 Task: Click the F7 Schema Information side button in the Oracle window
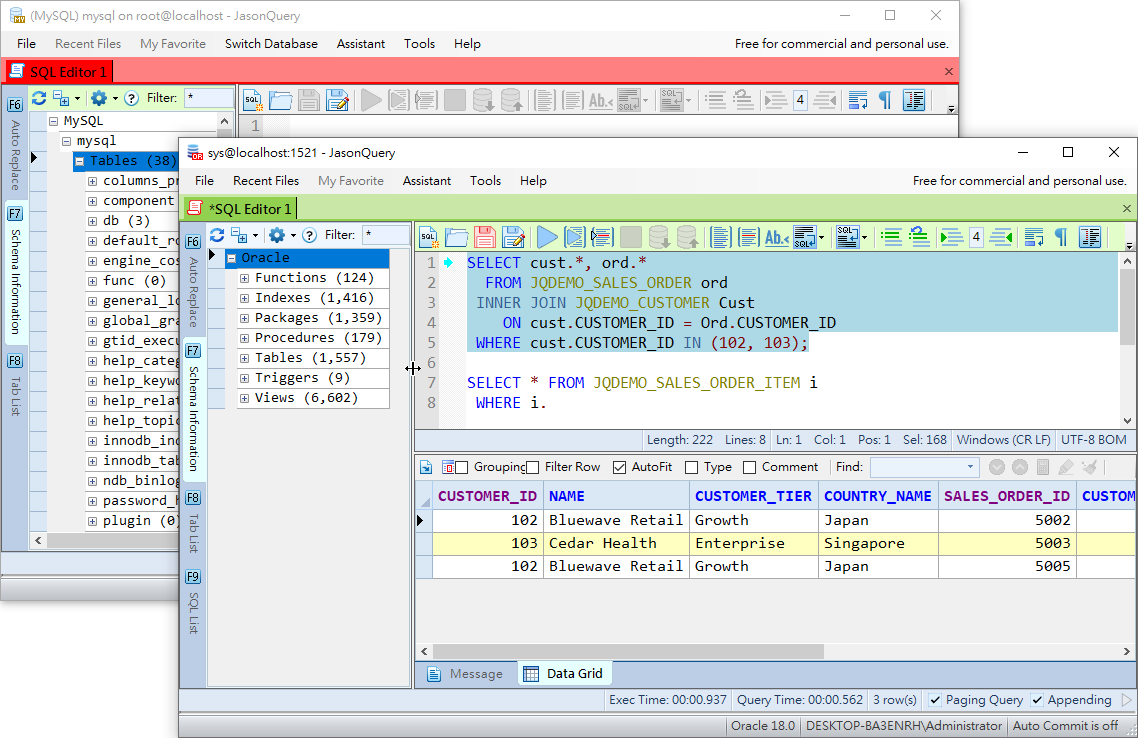click(193, 410)
